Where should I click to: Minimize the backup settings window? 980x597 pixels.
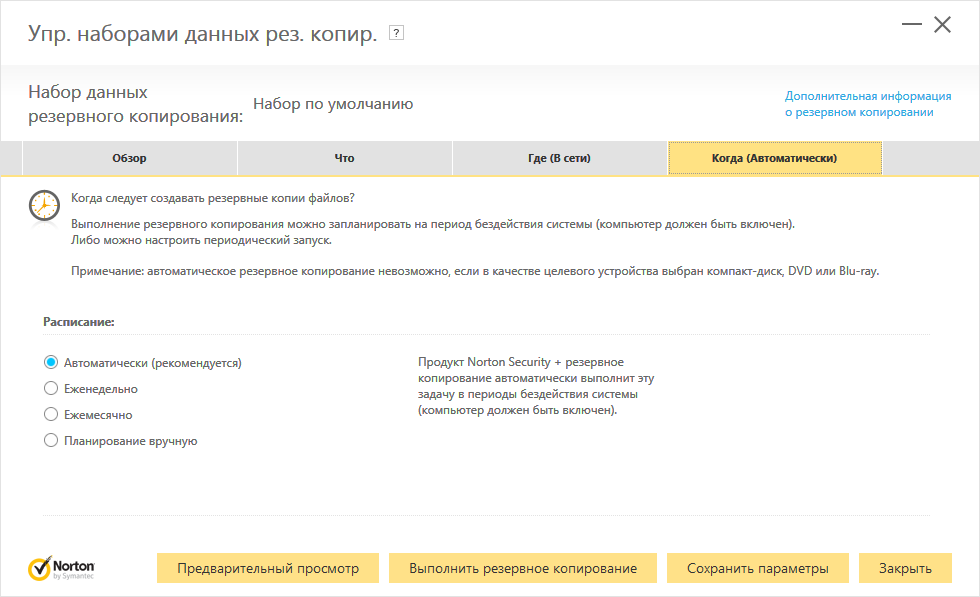click(912, 25)
